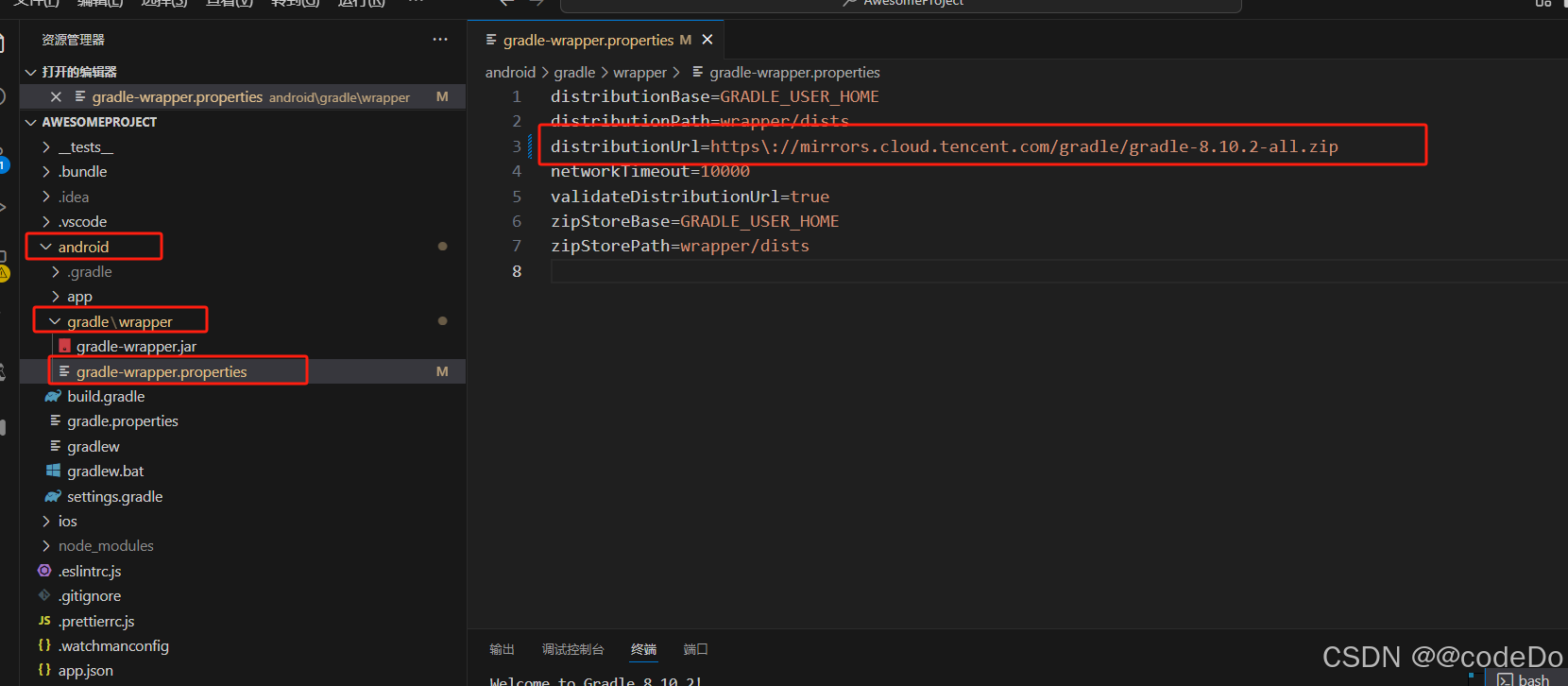Click the gradle.properties file icon
The image size is (1568, 686).
[x=55, y=420]
